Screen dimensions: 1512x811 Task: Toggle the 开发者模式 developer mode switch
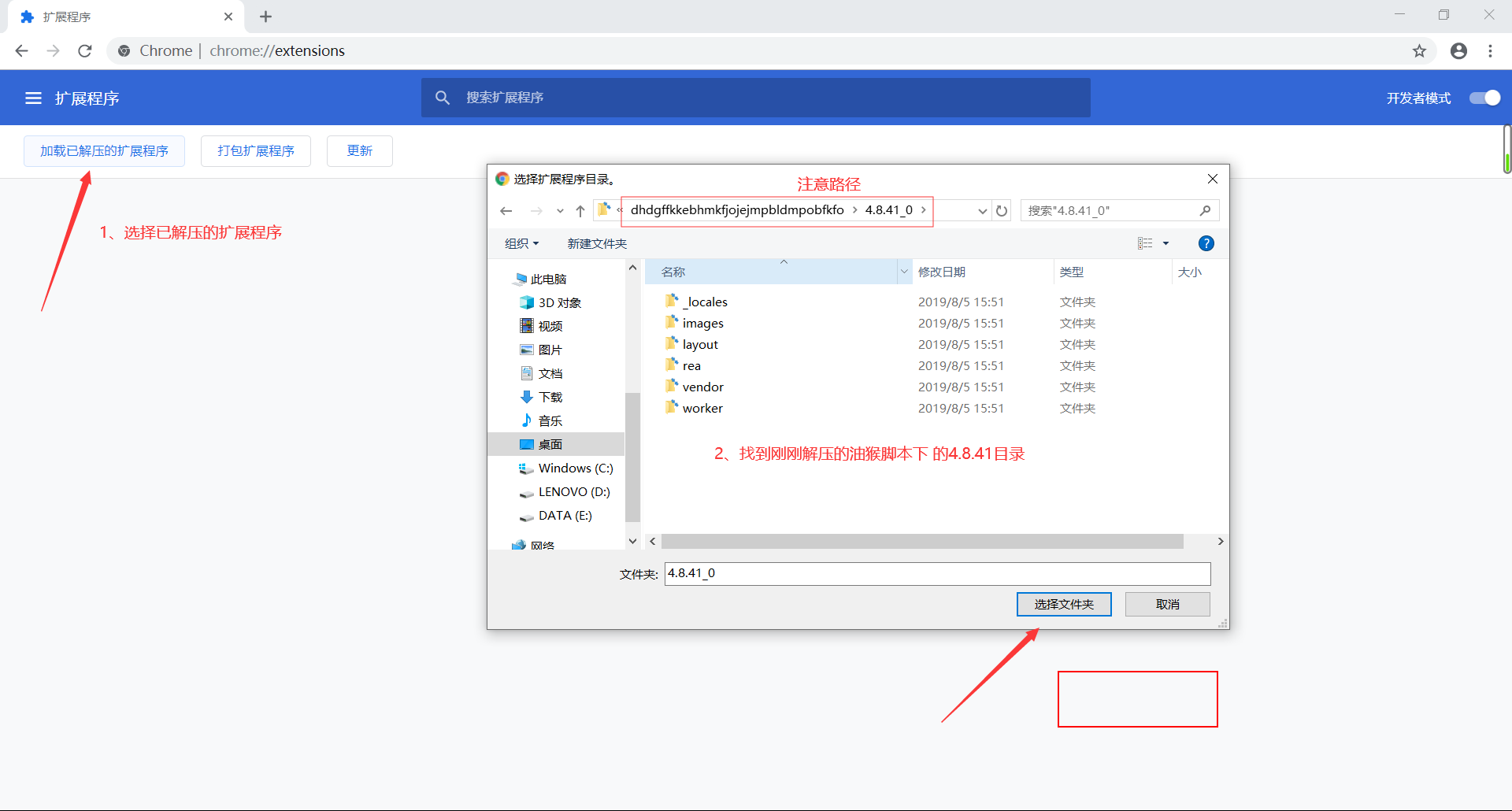(x=1484, y=98)
